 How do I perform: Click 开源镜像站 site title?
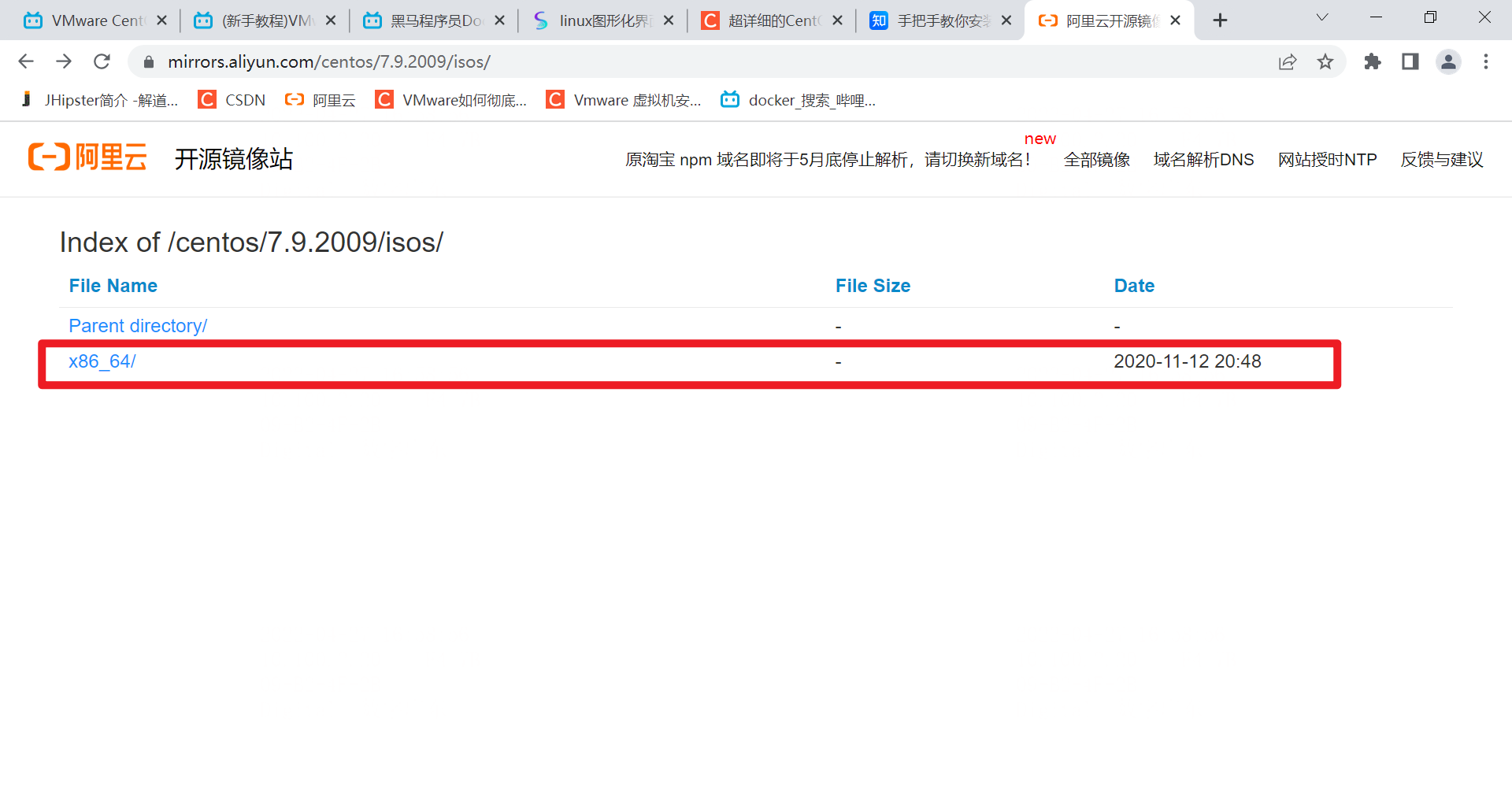coord(234,159)
